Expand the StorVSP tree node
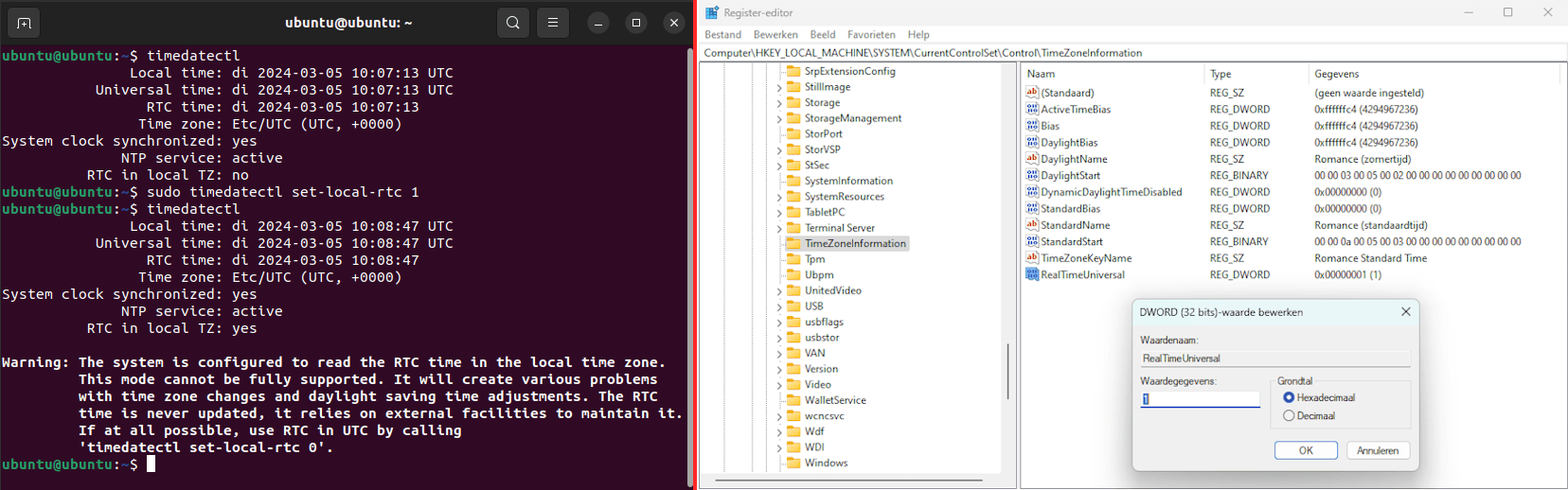Viewport: 1568px width, 490px height. tap(779, 149)
